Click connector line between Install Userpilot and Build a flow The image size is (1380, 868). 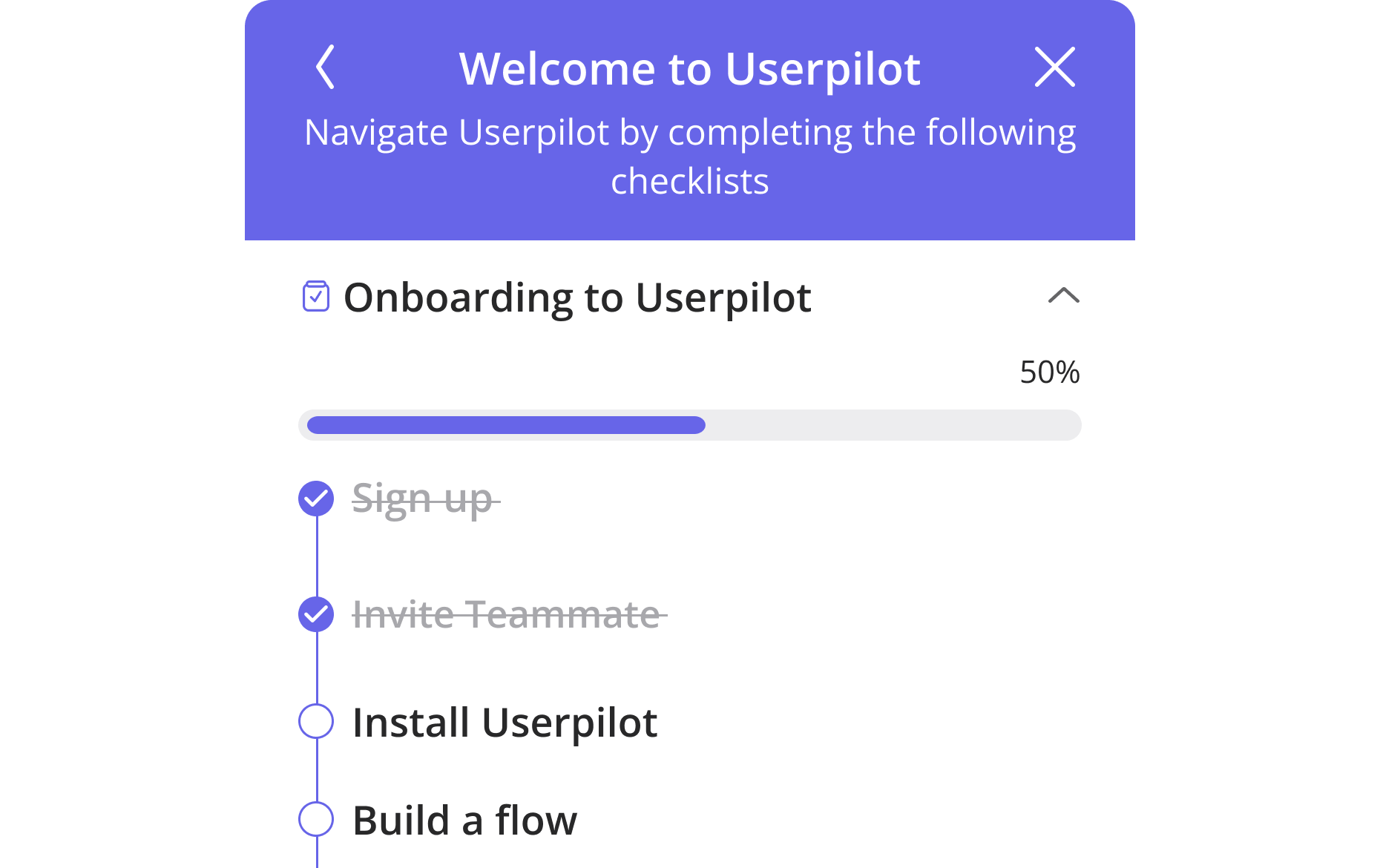point(317,770)
